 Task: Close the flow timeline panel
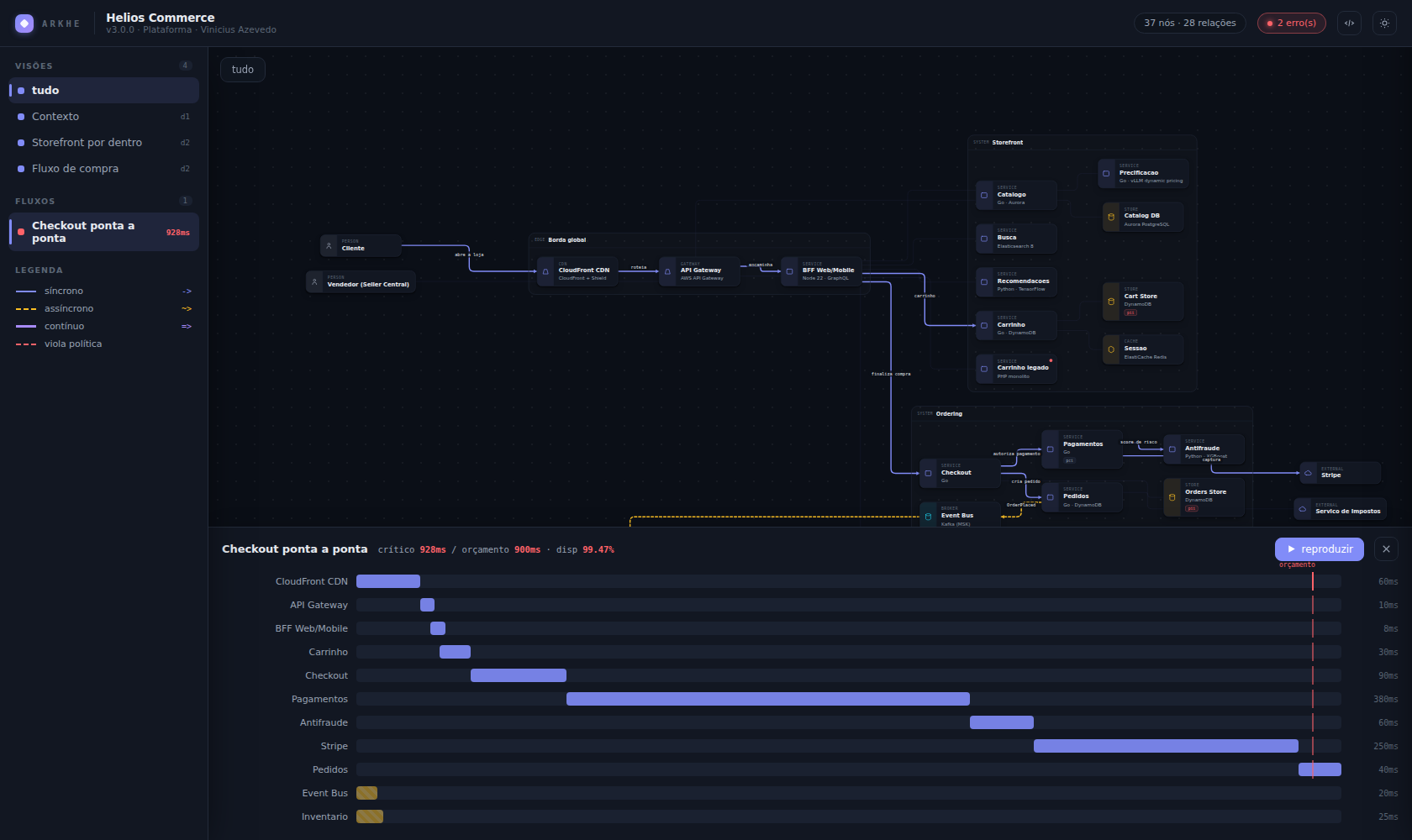[x=1386, y=549]
